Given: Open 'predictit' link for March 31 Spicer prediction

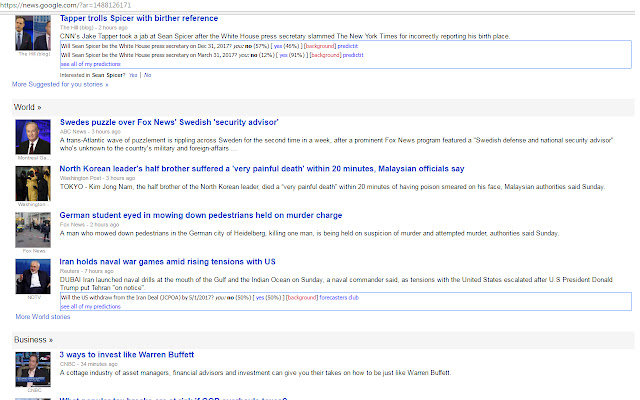Looking at the screenshot, I should pyautogui.click(x=353, y=55).
